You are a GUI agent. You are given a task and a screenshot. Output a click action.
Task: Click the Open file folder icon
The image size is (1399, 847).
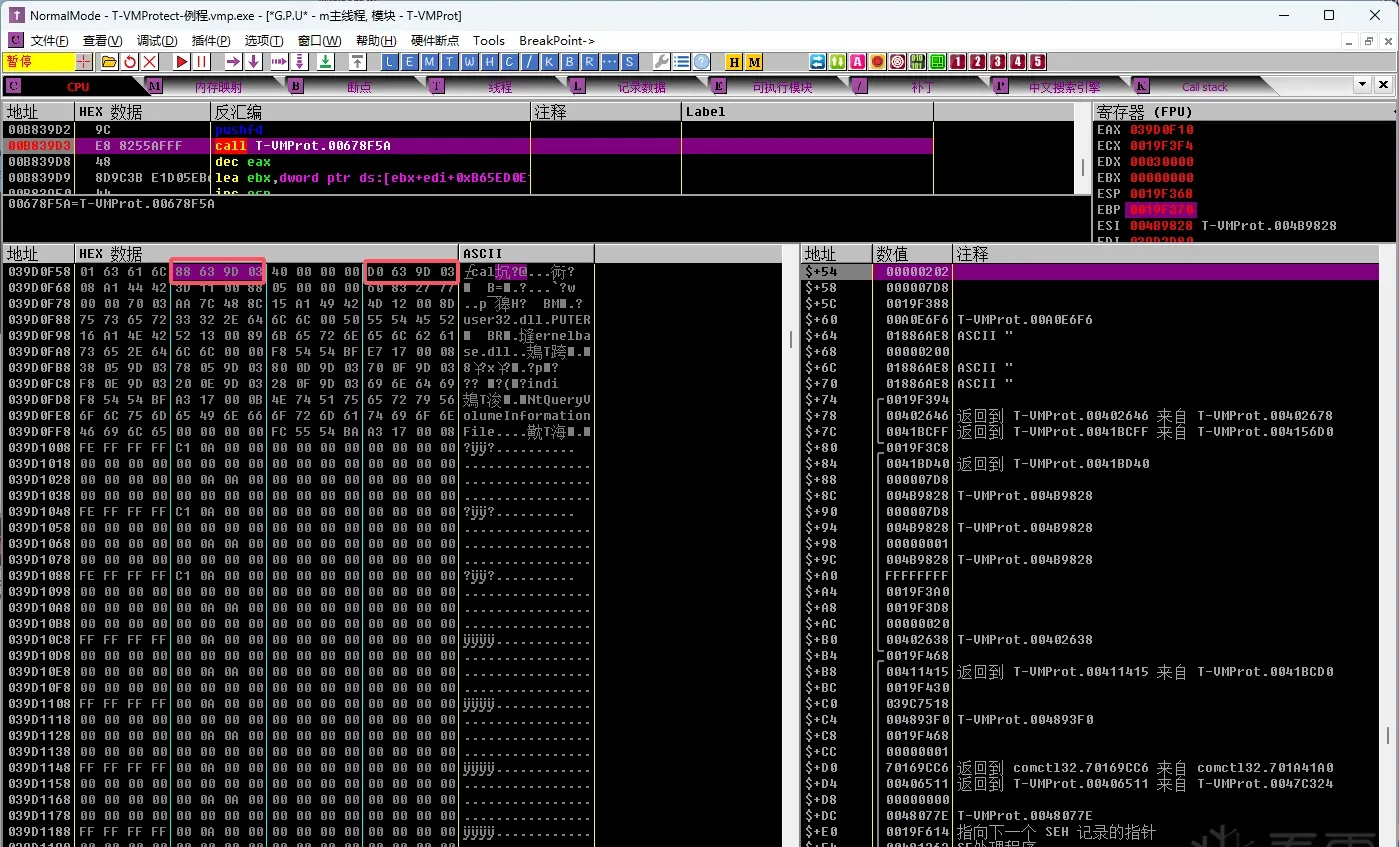(109, 62)
